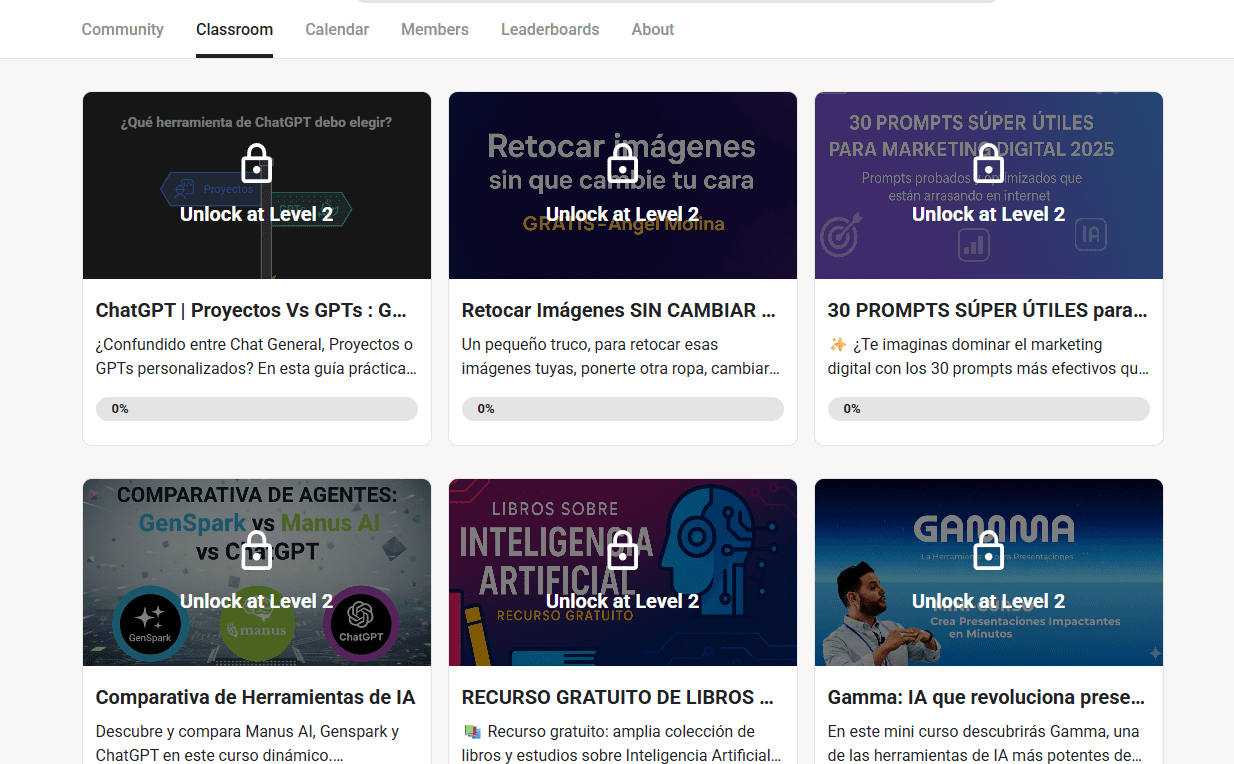
Task: Open "Comparativa de Herramientas de IA" title
Action: [255, 698]
